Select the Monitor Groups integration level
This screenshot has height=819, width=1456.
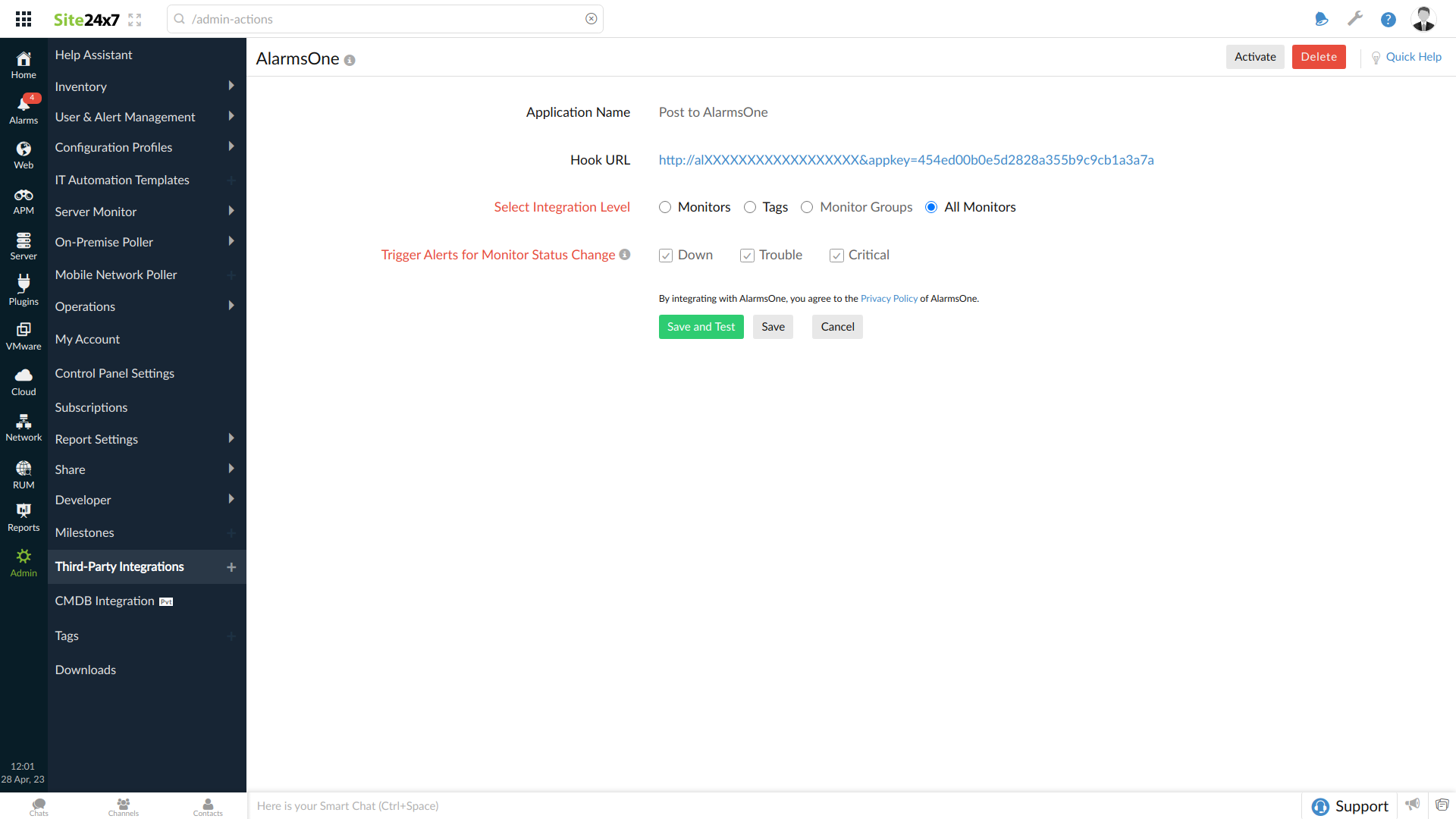click(x=806, y=207)
